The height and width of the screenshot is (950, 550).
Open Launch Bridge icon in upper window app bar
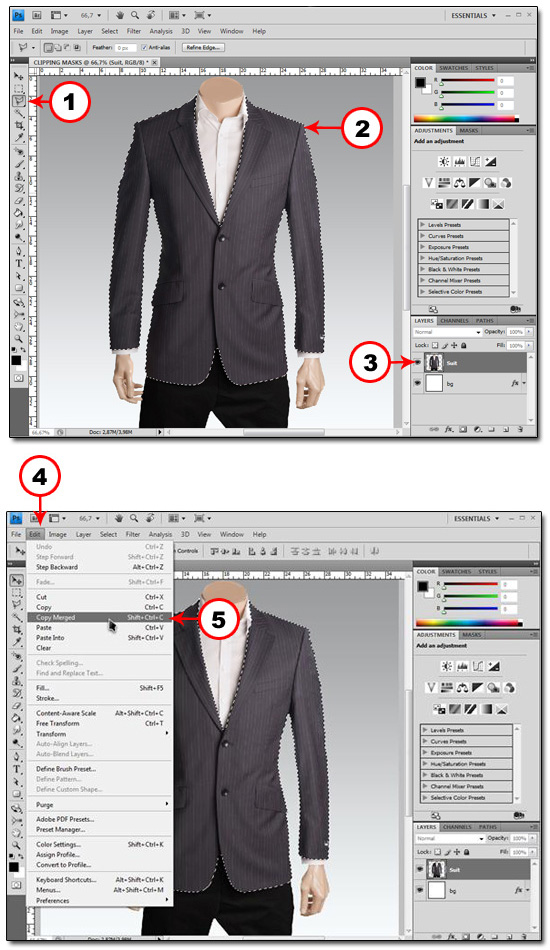pyautogui.click(x=36, y=15)
